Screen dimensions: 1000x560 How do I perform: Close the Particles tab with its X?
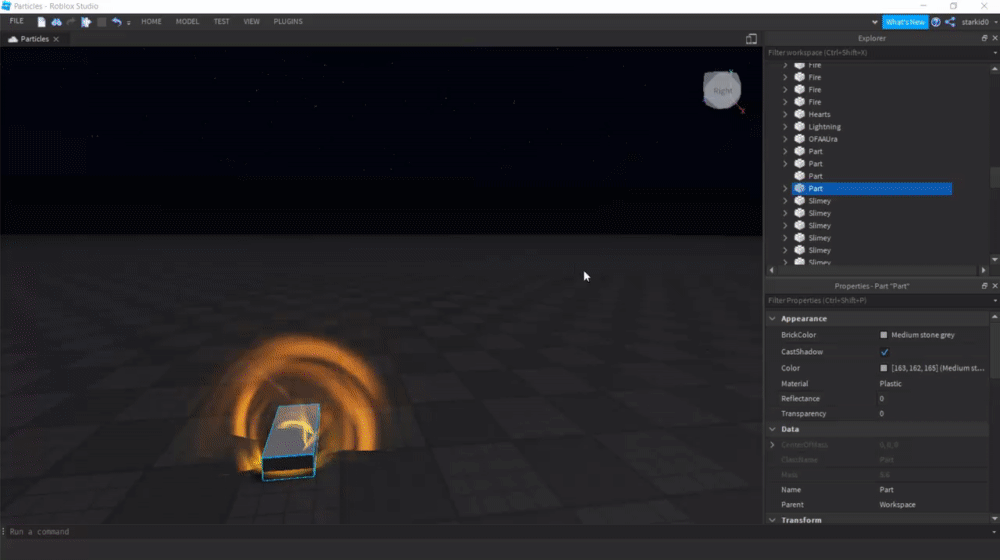tap(56, 39)
